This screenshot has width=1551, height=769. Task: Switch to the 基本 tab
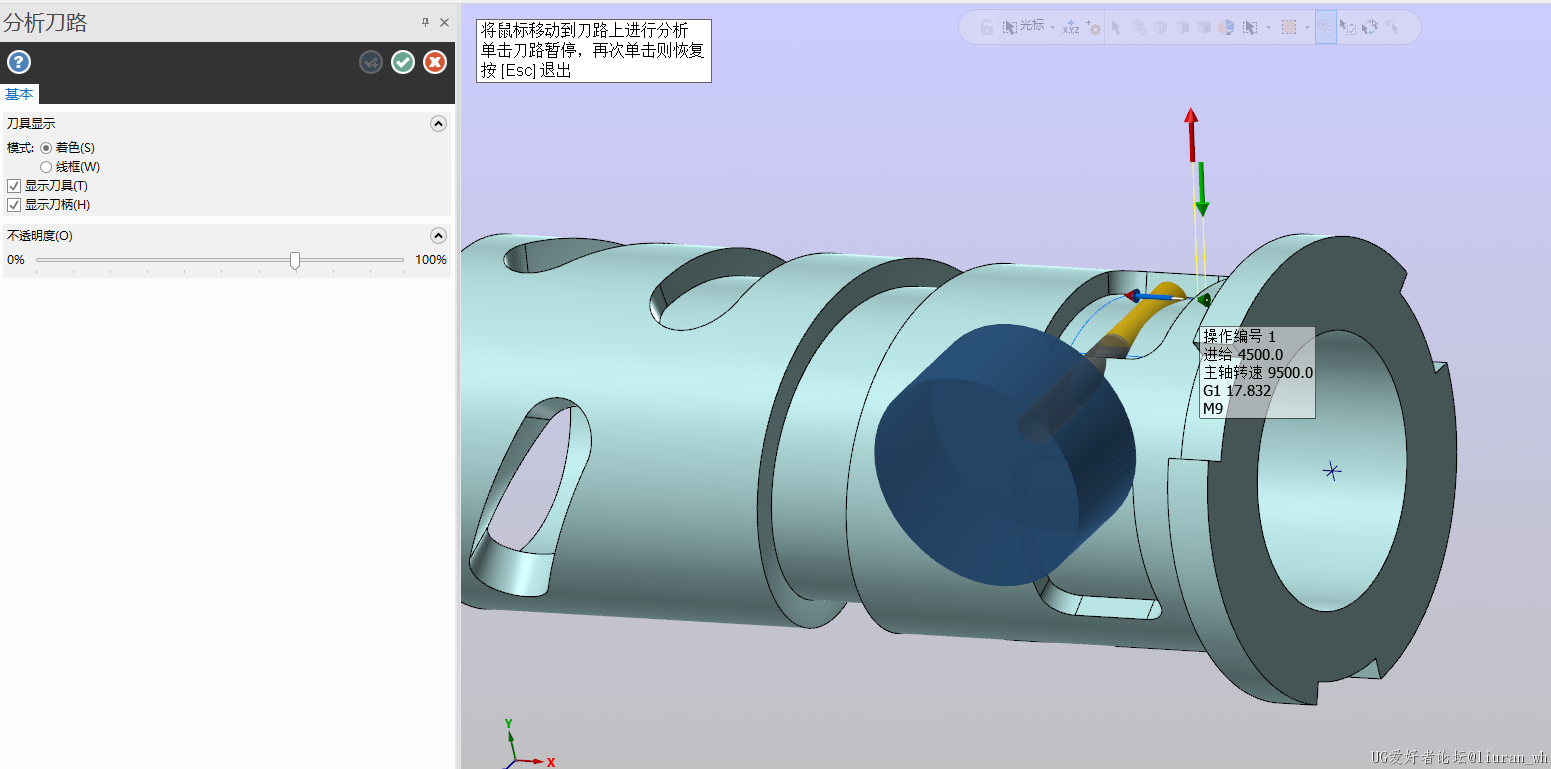click(x=19, y=94)
